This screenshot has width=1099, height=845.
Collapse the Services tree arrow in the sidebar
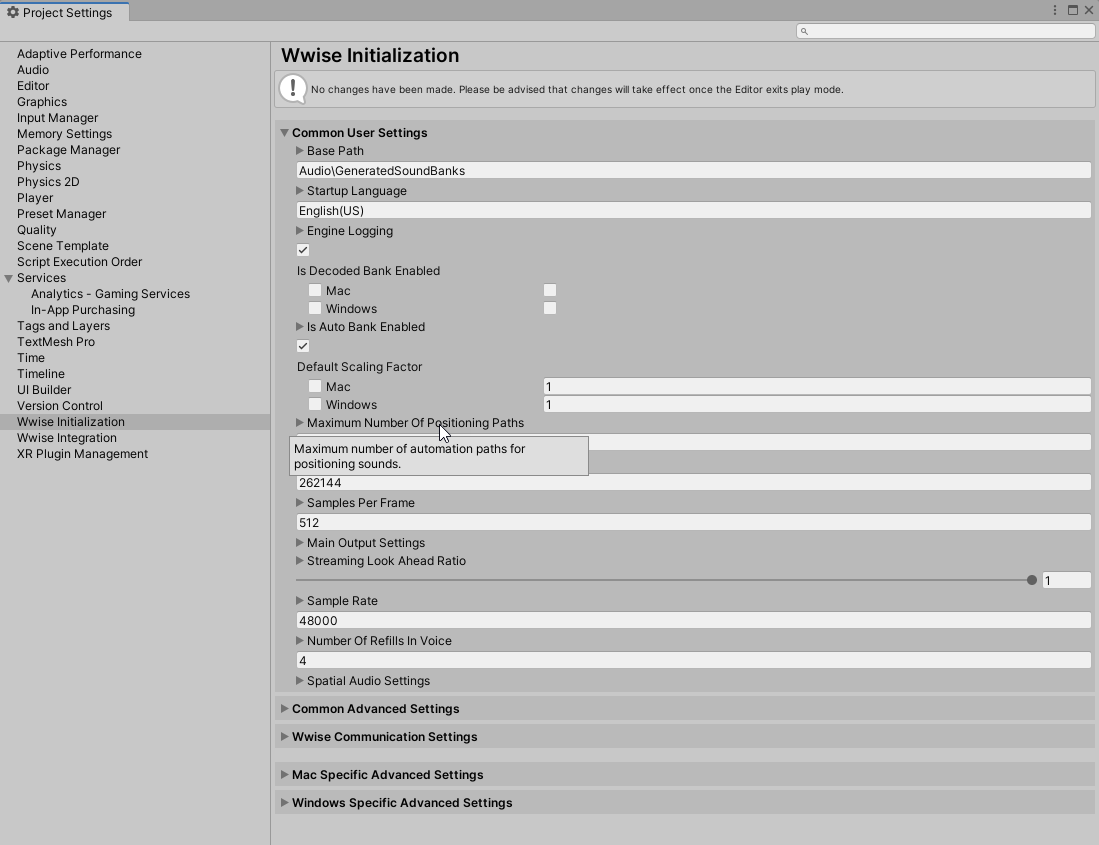[x=9, y=278]
